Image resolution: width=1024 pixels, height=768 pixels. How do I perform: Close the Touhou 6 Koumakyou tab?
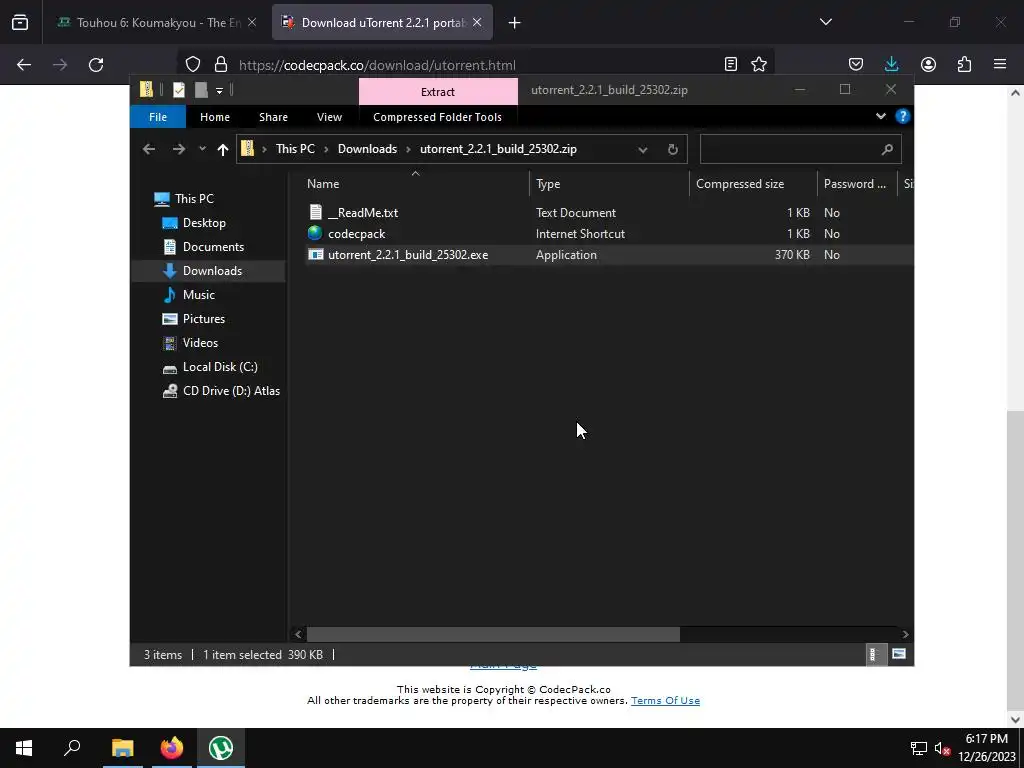(x=252, y=22)
